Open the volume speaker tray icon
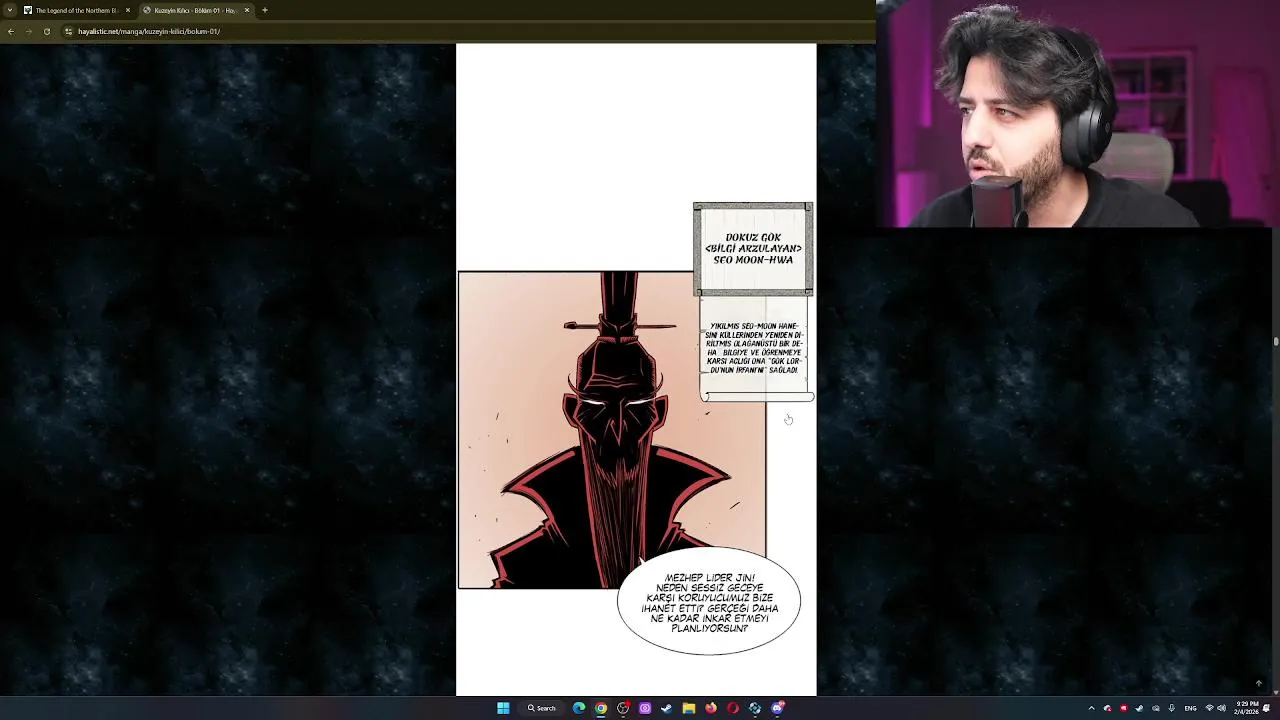 [x=1221, y=708]
